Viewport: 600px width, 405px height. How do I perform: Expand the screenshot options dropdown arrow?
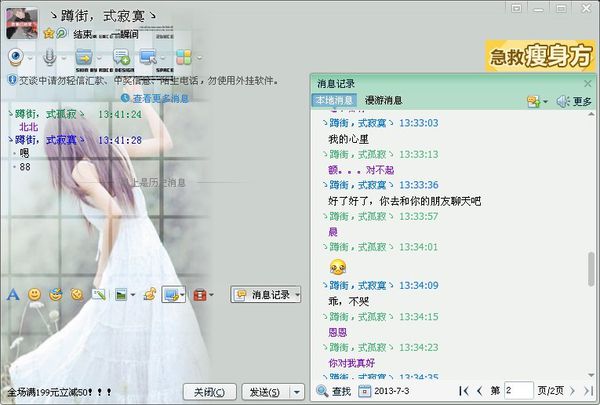182,295
